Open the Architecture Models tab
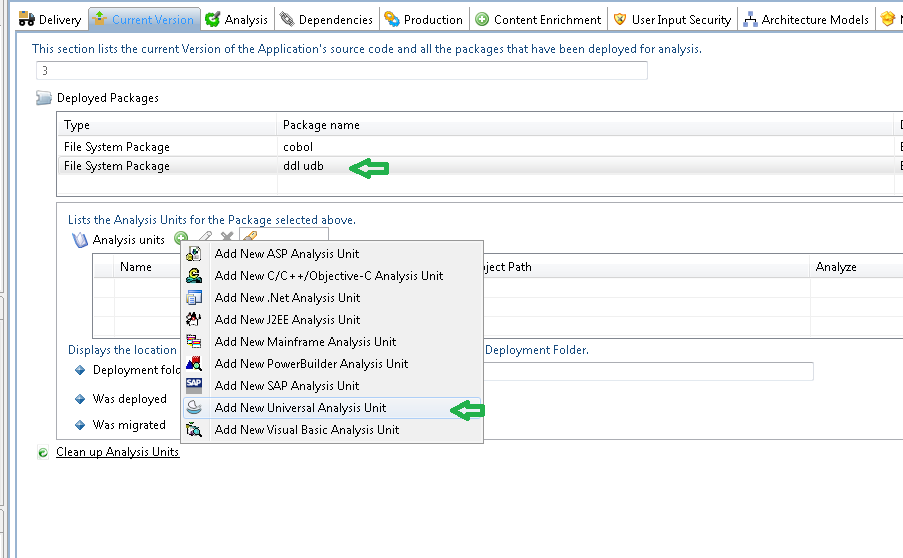 (806, 19)
